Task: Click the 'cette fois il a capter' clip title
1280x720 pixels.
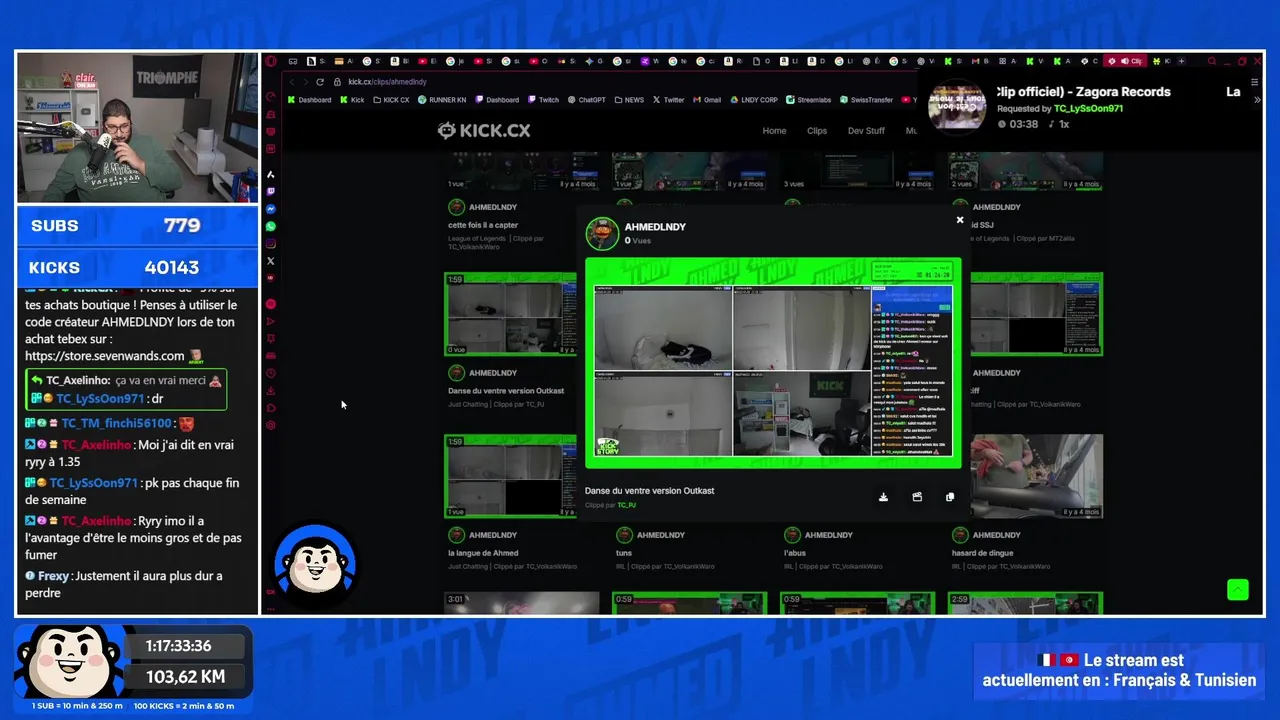Action: click(483, 225)
